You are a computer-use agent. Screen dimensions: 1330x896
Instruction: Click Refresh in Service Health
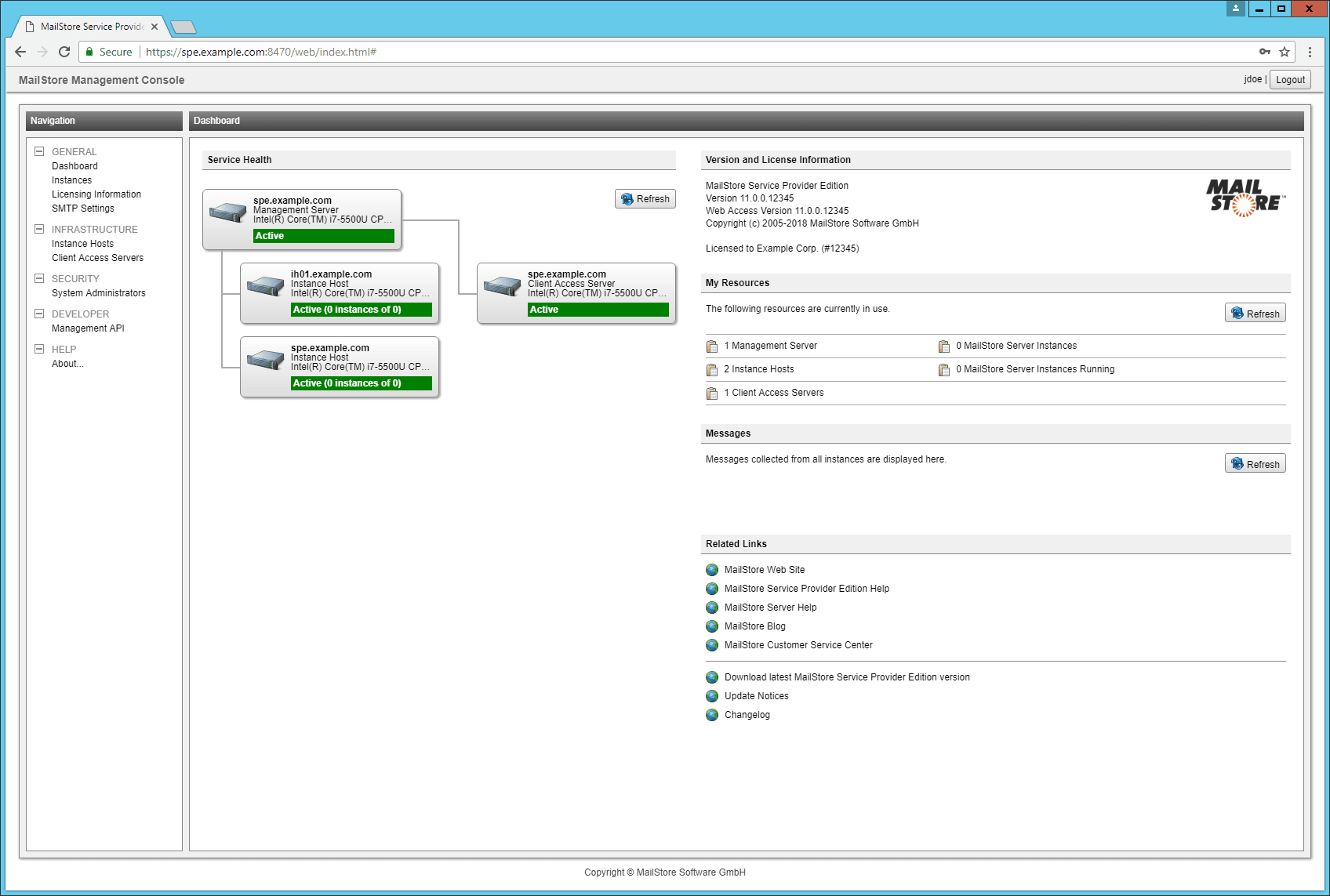point(645,199)
